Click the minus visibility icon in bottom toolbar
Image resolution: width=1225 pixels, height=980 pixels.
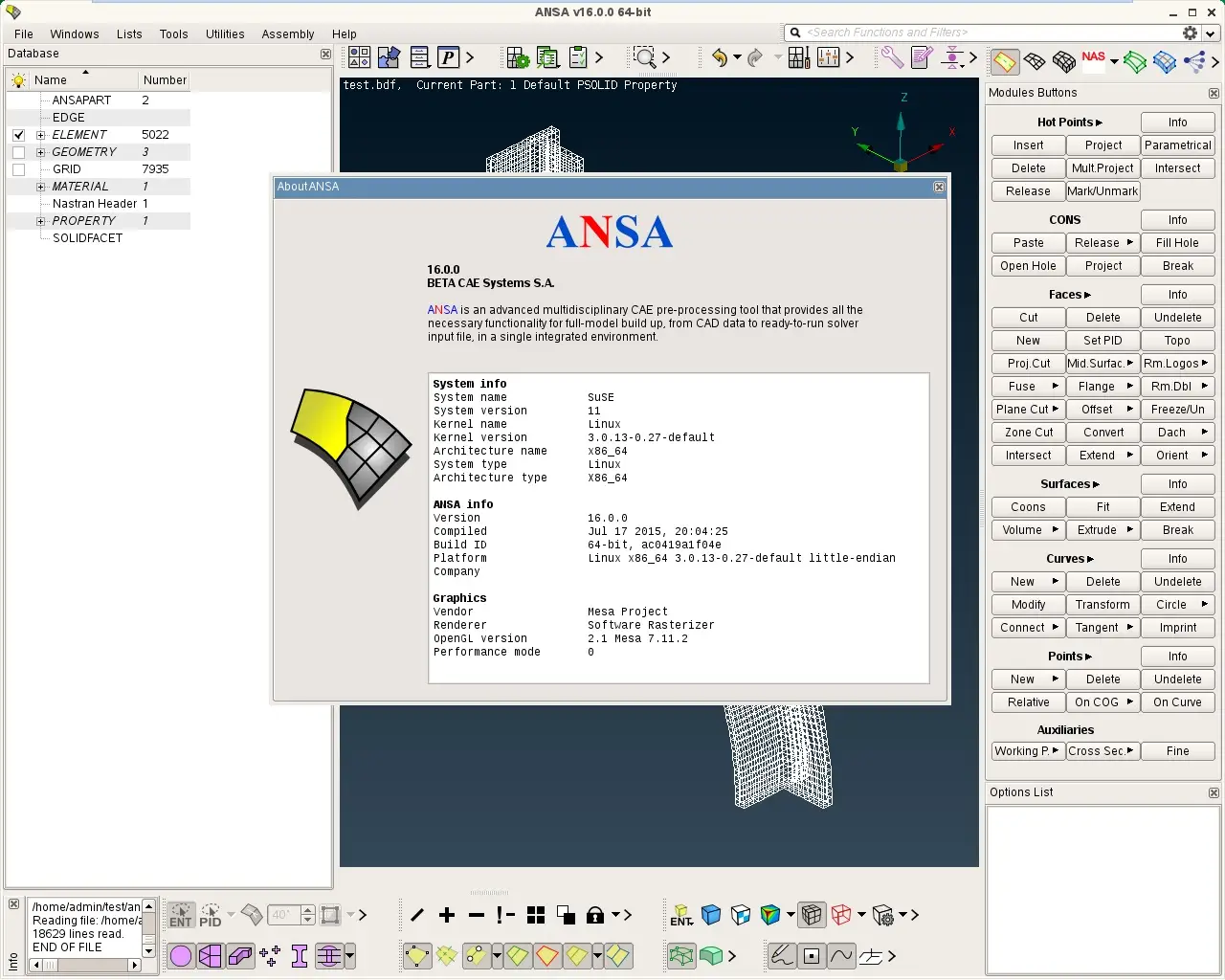(x=477, y=915)
